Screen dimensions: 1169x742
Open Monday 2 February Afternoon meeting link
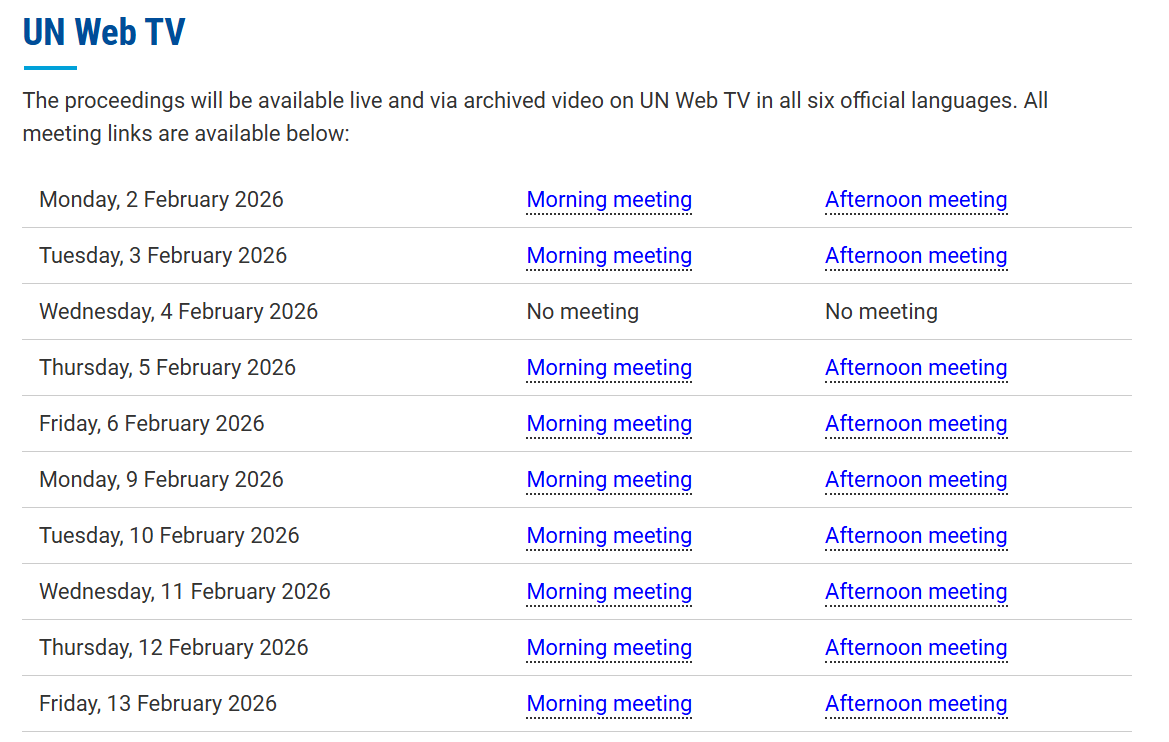(915, 200)
